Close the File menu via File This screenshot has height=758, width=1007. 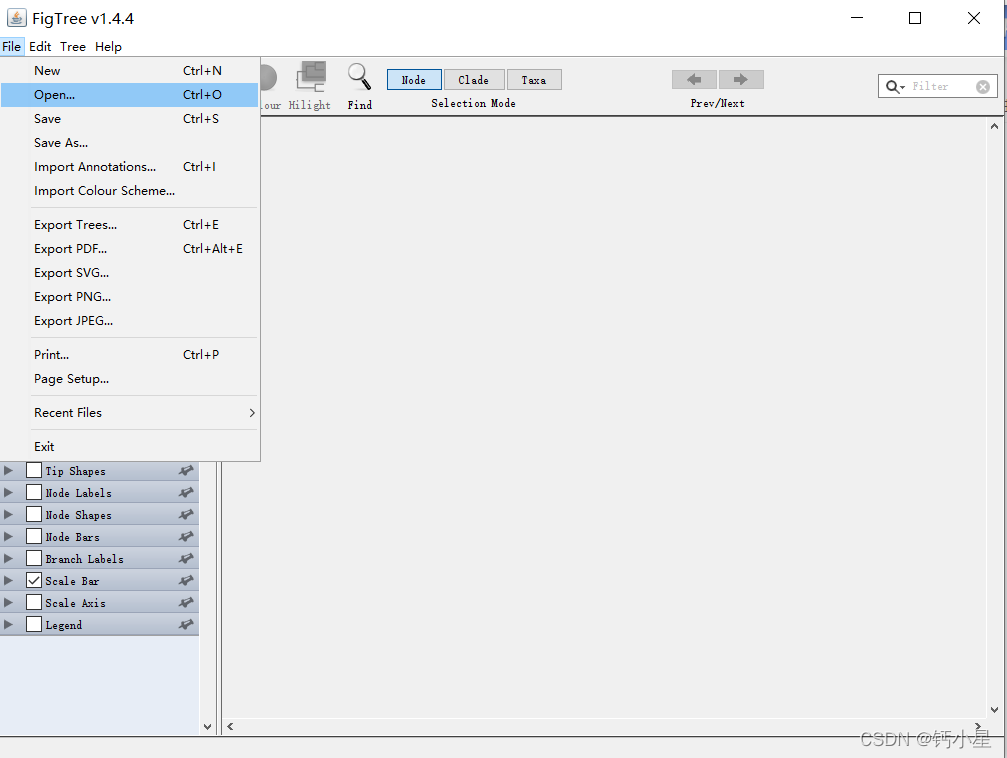click(12, 46)
